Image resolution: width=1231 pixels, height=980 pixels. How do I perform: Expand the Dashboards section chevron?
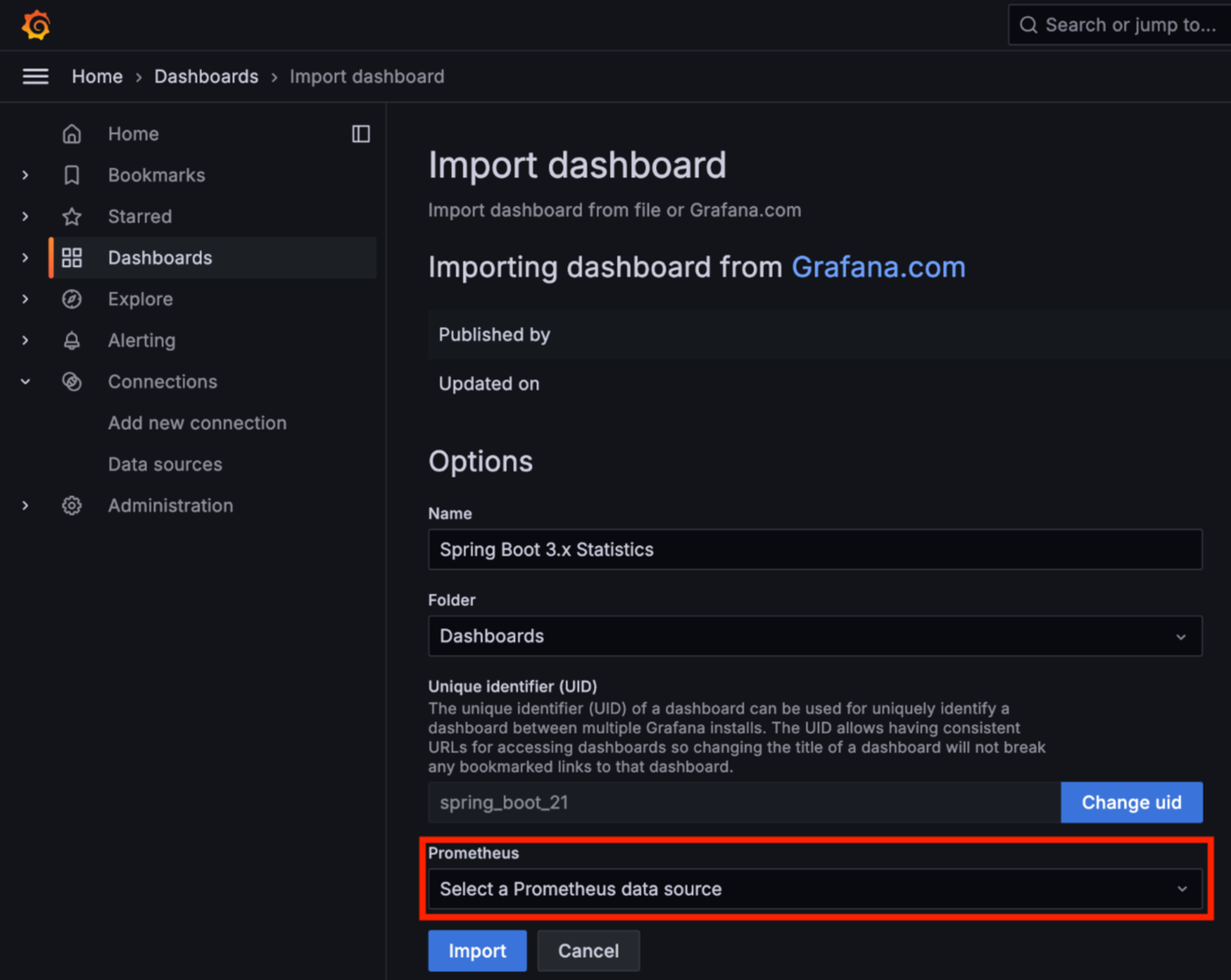[26, 258]
